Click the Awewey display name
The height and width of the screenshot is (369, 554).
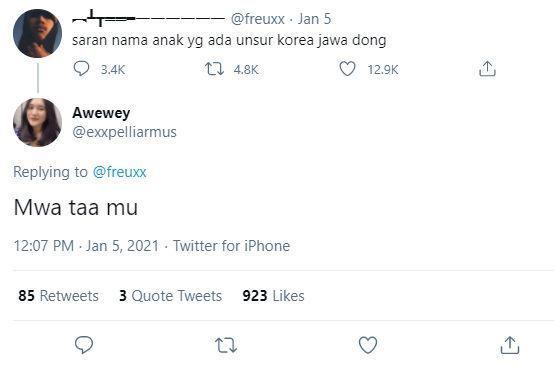(x=101, y=113)
